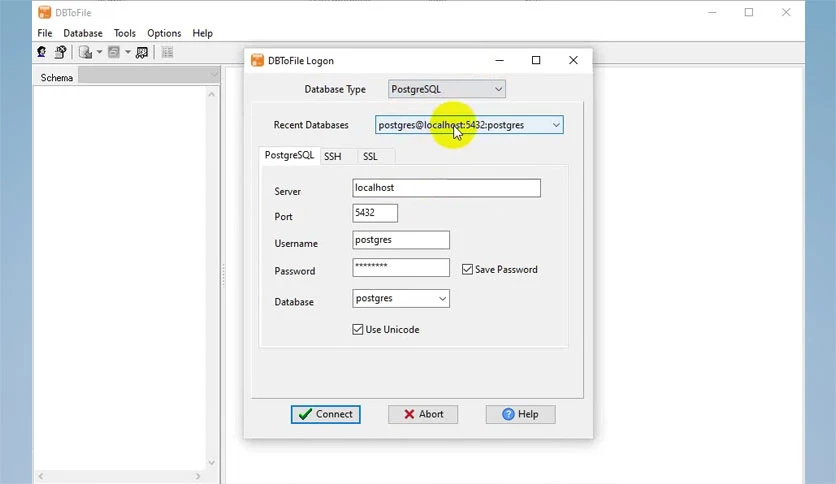Click the find/binoculars icon in toolbar

(x=142, y=52)
